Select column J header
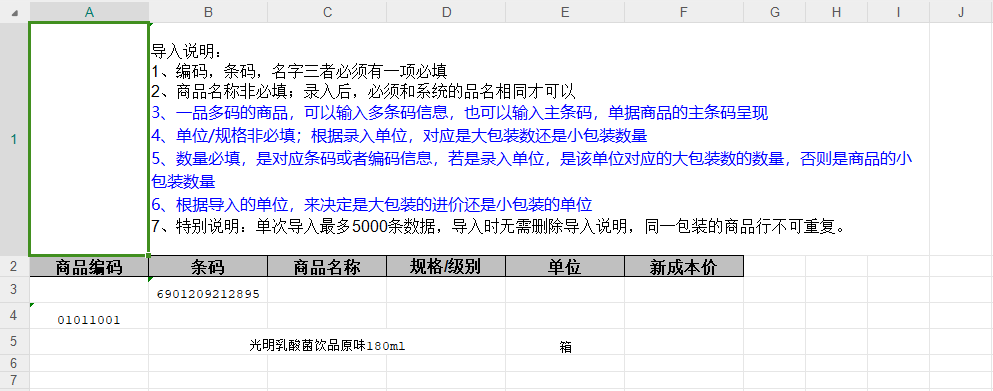 click(x=961, y=12)
